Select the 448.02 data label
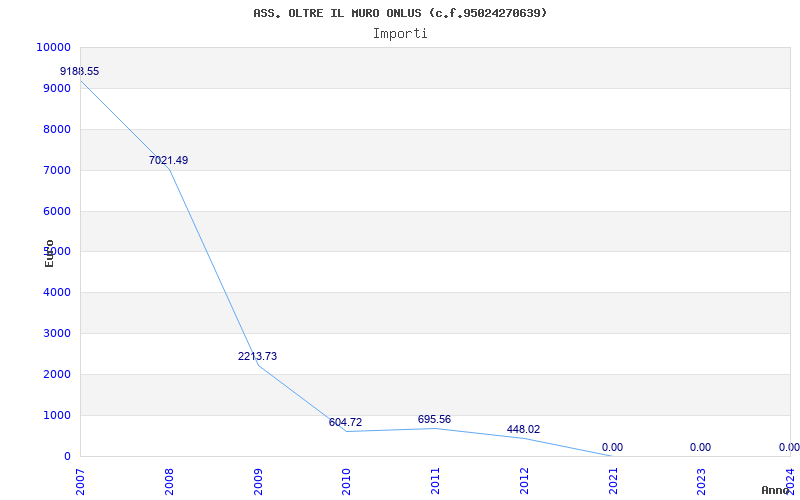800x500 pixels. pyautogui.click(x=523, y=429)
